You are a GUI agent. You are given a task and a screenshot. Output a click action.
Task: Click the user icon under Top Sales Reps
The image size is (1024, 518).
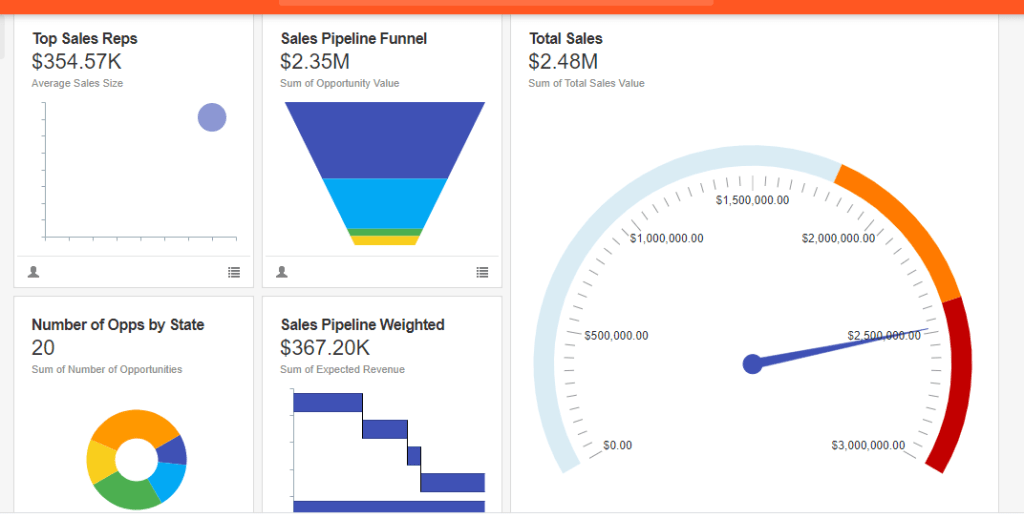(x=33, y=271)
